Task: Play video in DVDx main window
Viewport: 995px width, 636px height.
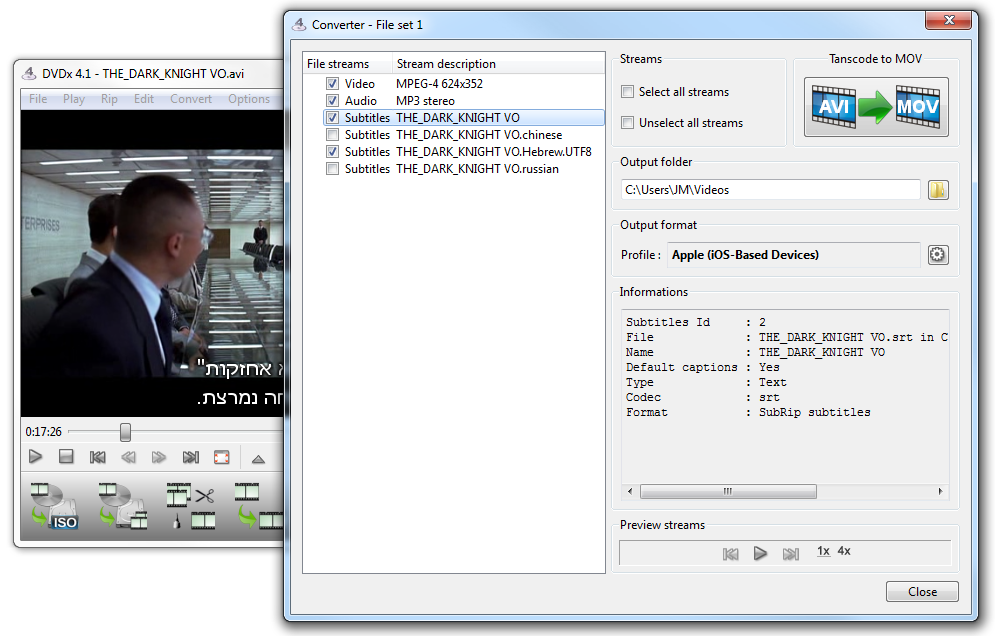Action: point(36,457)
